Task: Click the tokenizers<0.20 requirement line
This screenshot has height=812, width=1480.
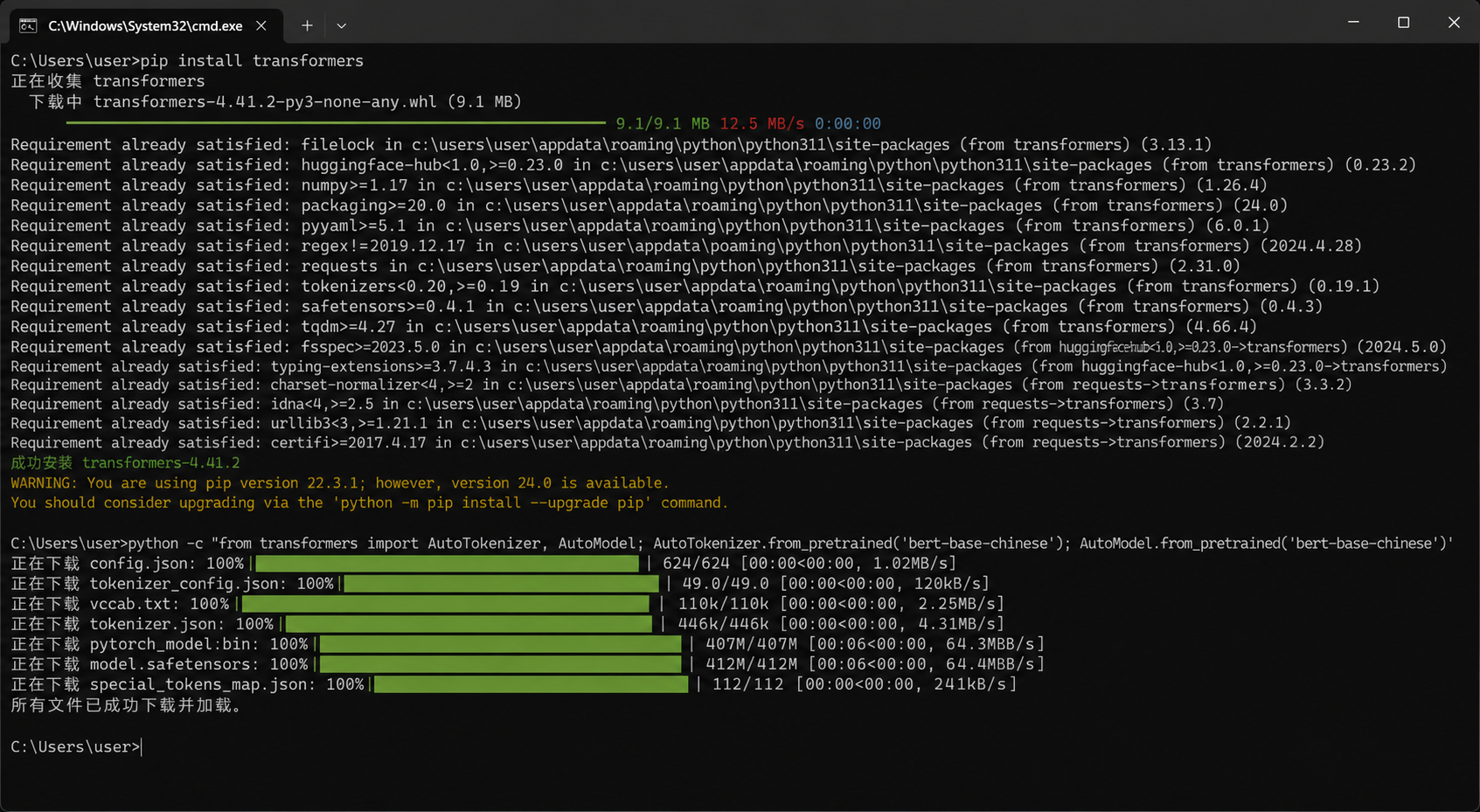Action: pos(695,286)
